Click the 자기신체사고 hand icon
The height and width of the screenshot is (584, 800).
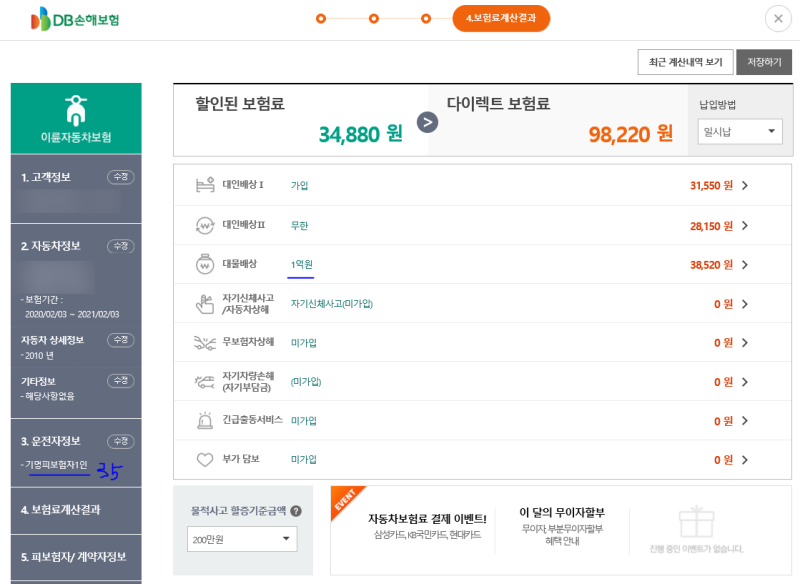[x=205, y=304]
